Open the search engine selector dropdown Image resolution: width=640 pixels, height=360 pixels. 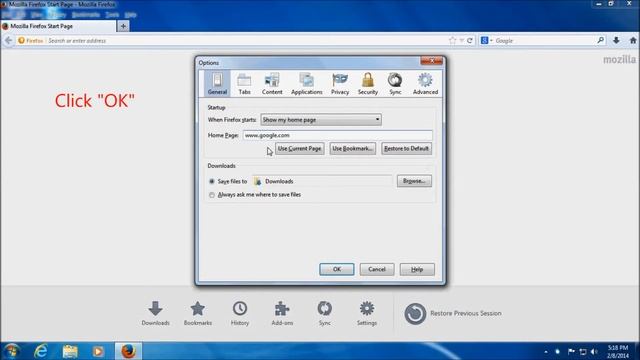(487, 40)
